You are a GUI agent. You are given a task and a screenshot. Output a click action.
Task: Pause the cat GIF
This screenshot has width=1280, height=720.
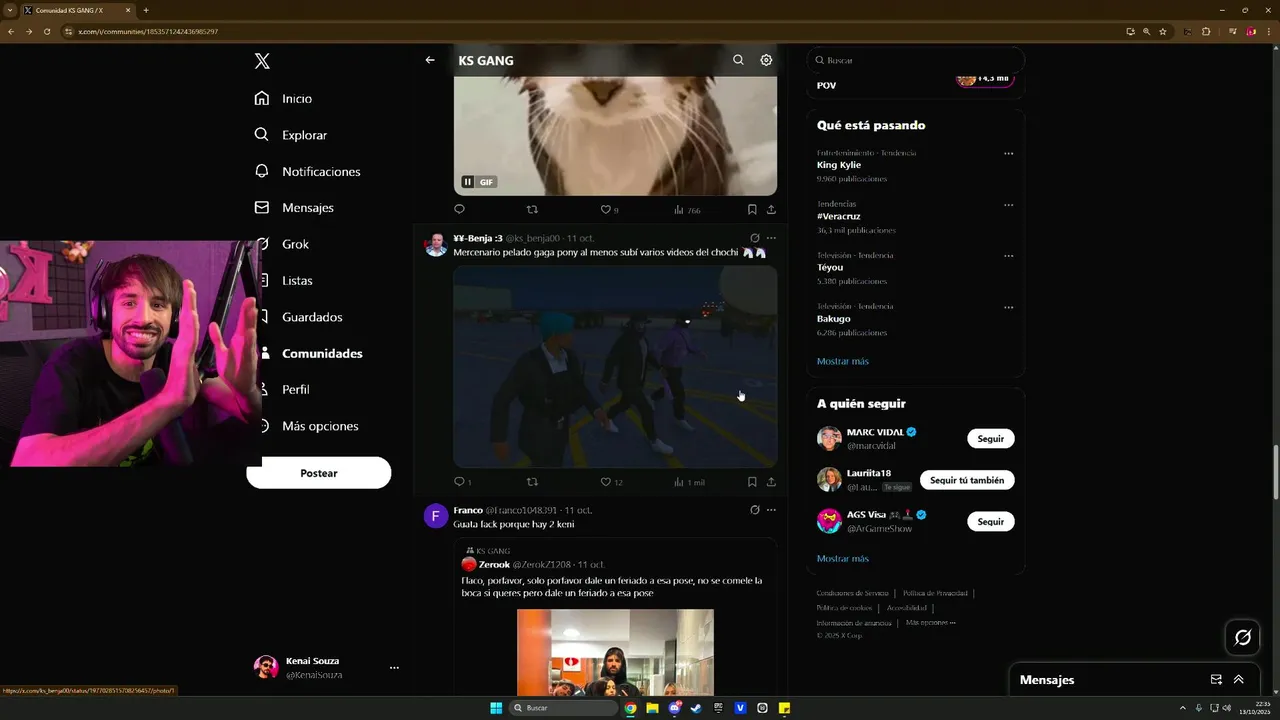pos(467,182)
